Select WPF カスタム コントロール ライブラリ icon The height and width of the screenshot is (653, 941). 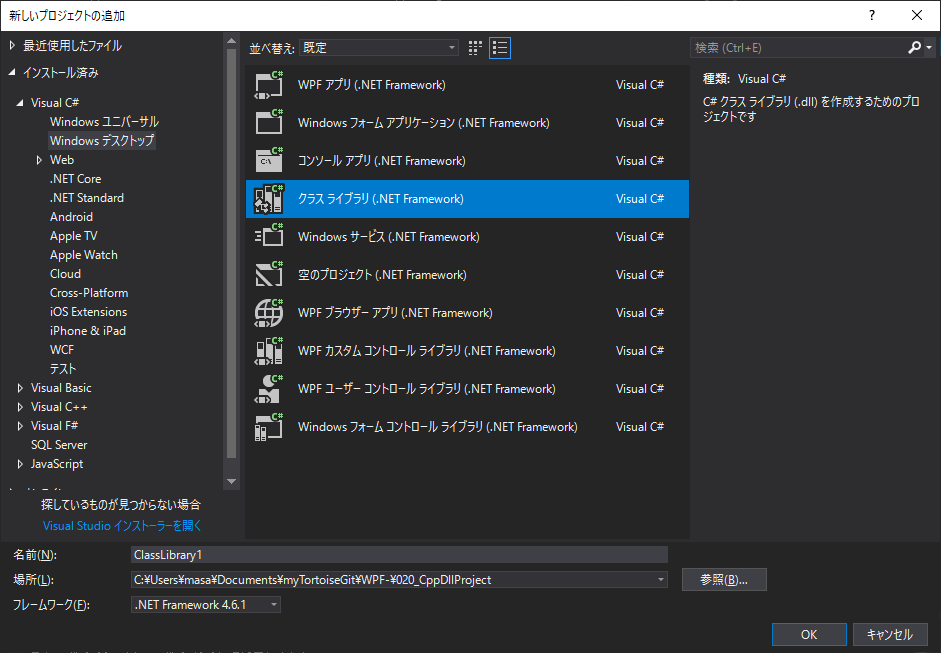pos(268,351)
